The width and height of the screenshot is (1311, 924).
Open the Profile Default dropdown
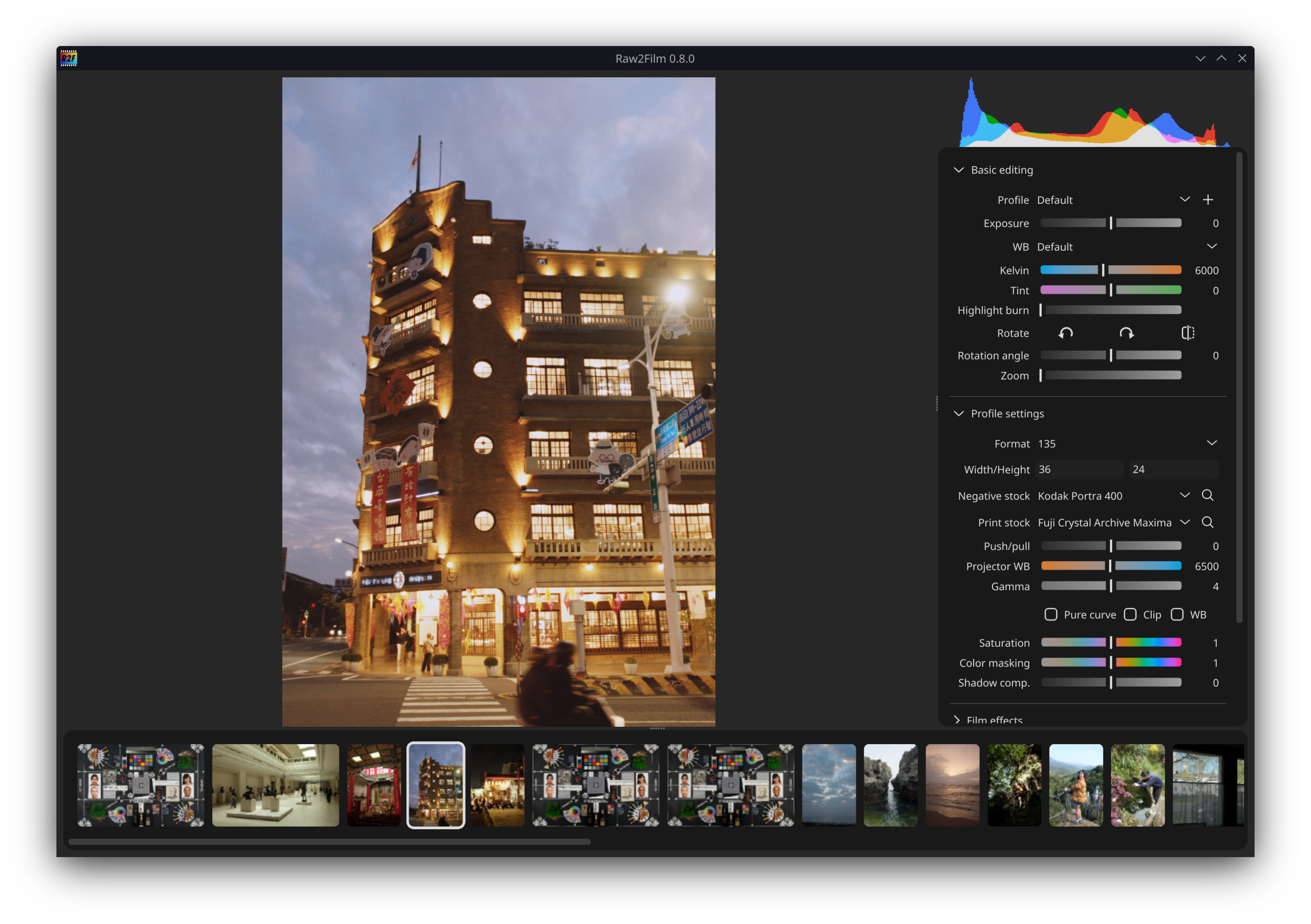[1113, 200]
